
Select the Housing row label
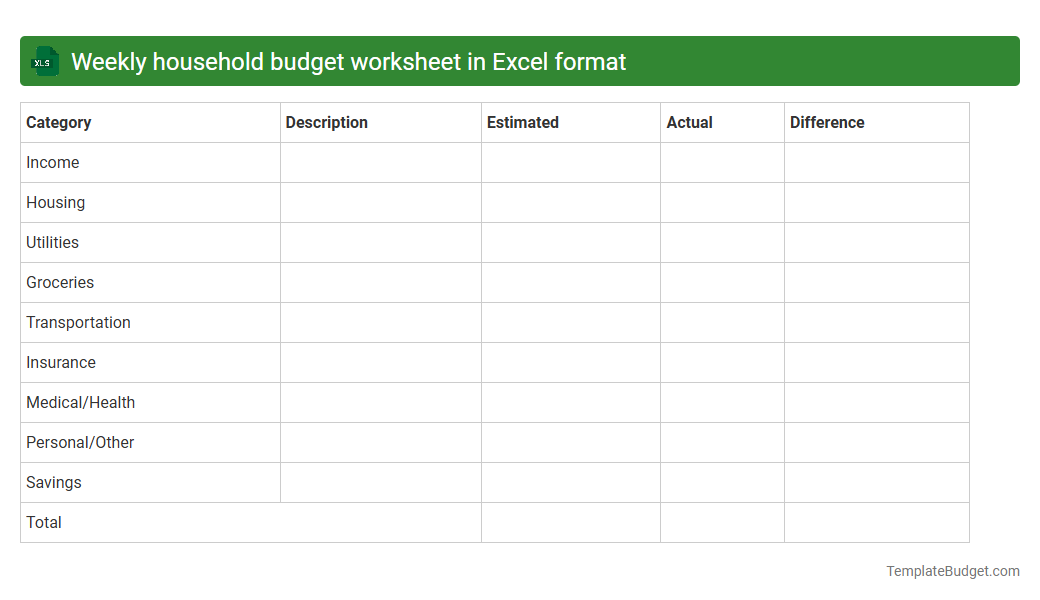(x=55, y=202)
